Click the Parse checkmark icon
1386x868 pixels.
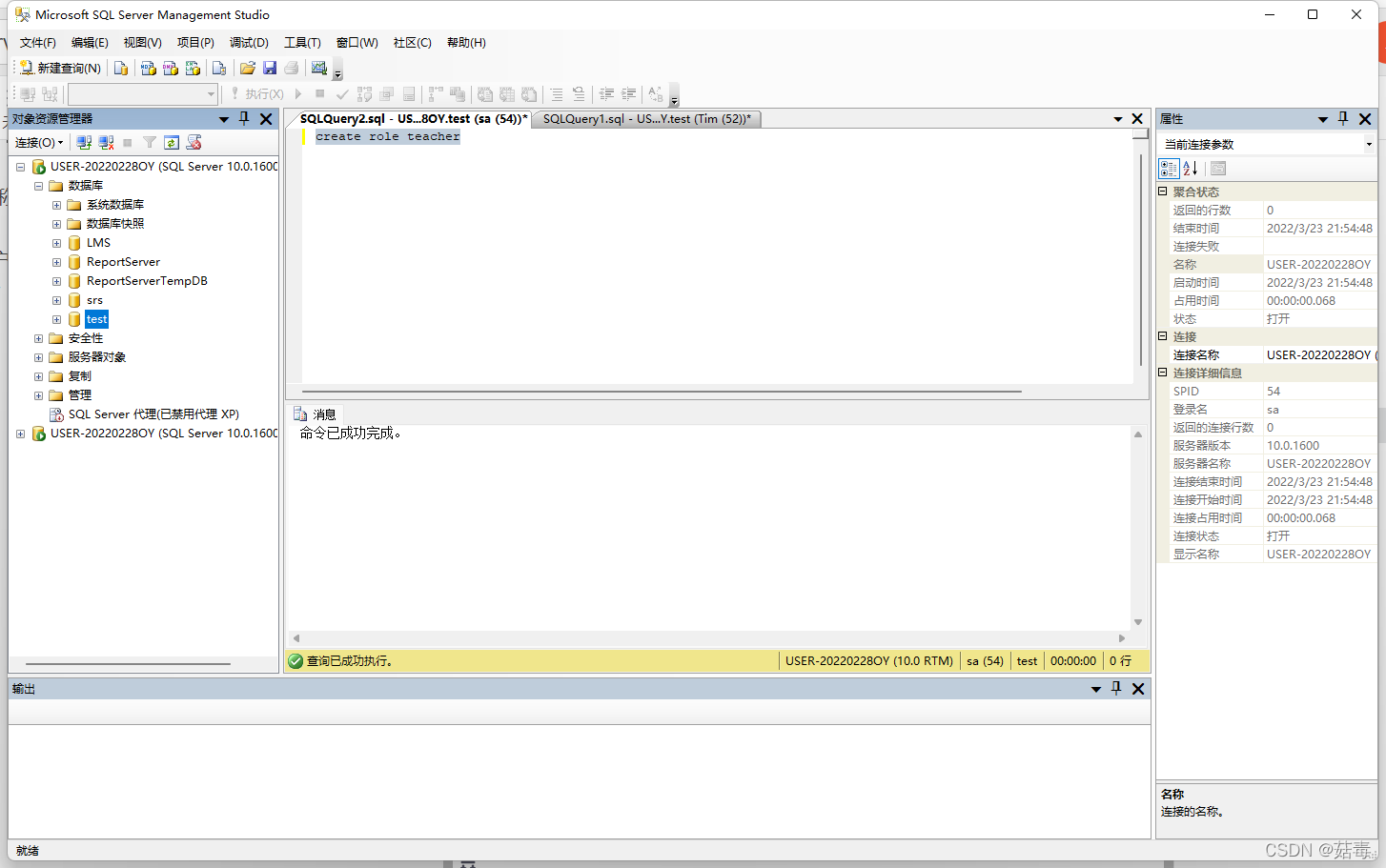pyautogui.click(x=342, y=94)
